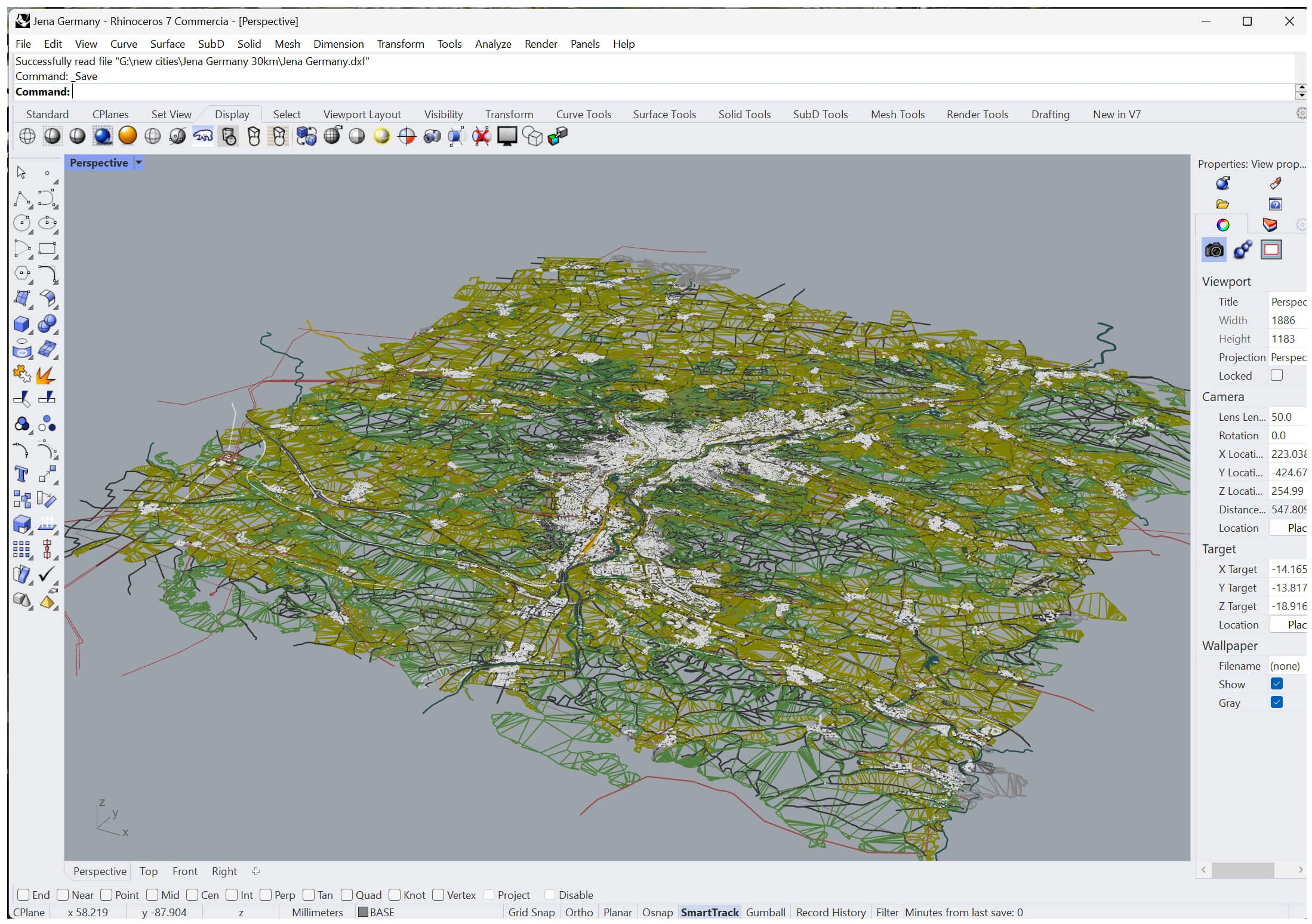Click the orange sphere Raytraced display icon
Screen dimensions: 1312x924
coord(128,136)
